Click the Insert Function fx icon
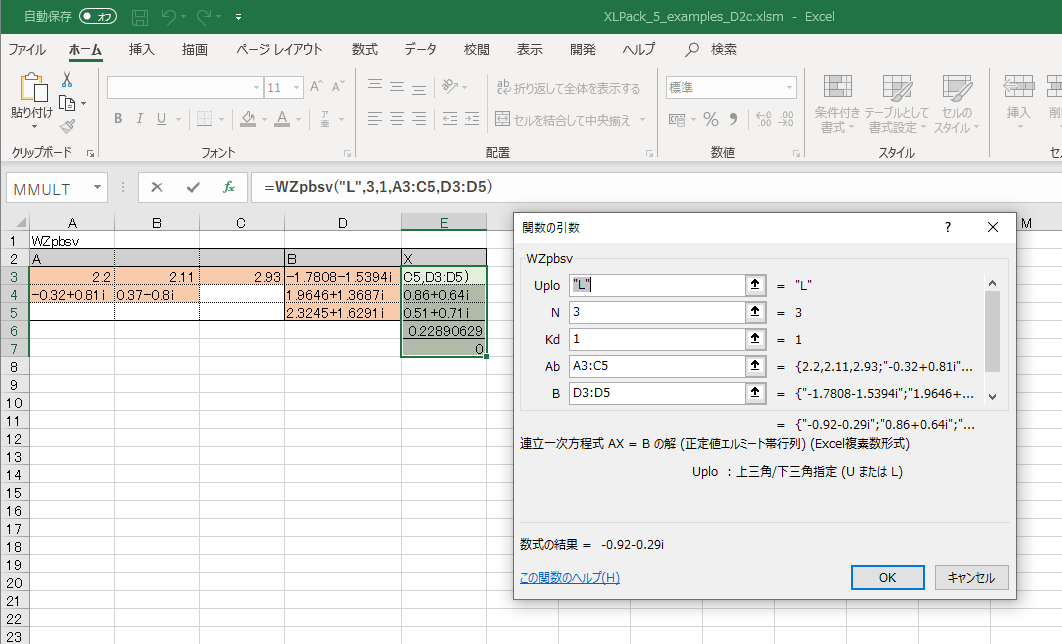 (x=229, y=187)
